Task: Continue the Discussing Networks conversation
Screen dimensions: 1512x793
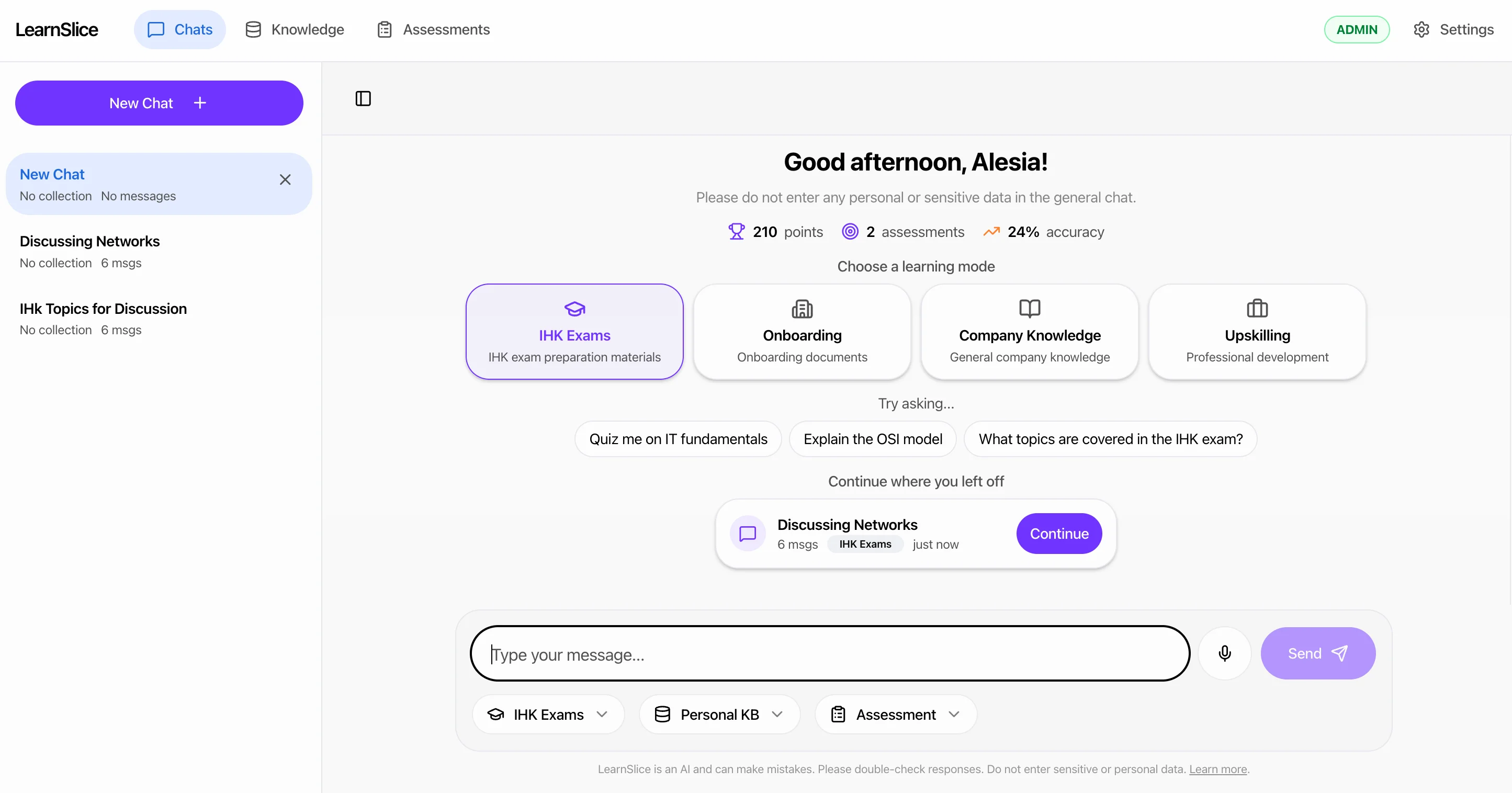Action: [x=1058, y=534]
